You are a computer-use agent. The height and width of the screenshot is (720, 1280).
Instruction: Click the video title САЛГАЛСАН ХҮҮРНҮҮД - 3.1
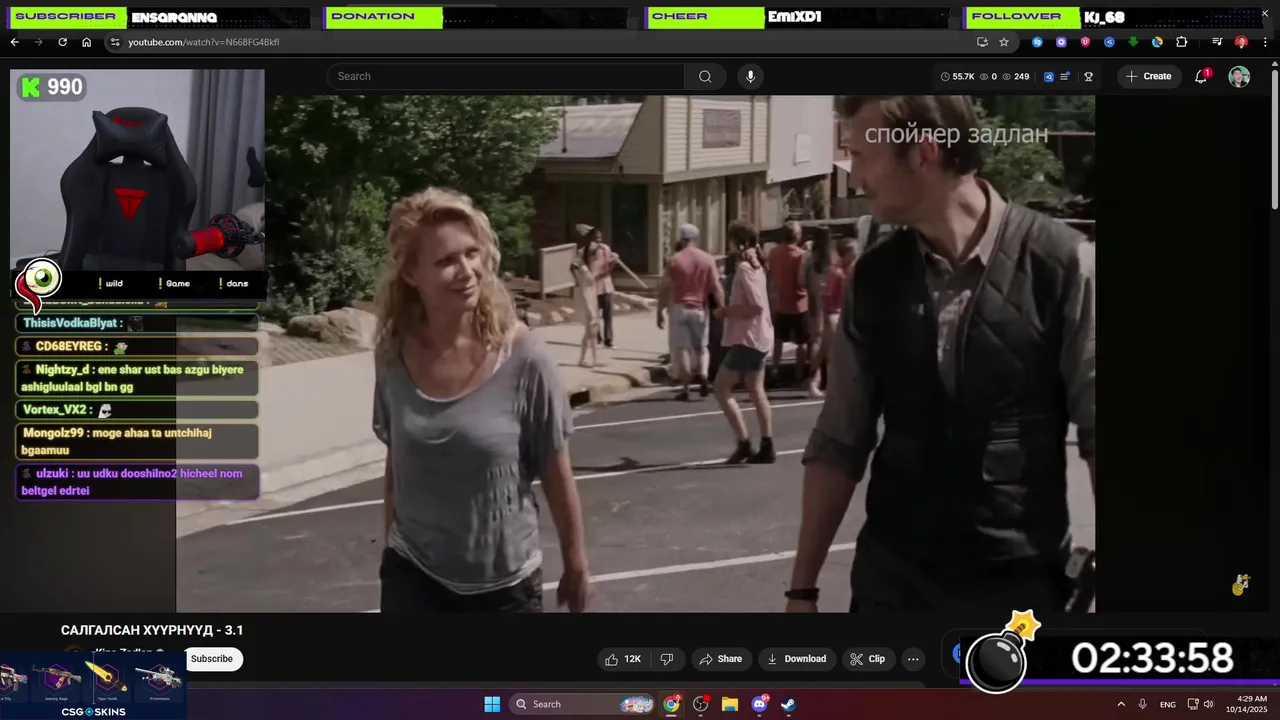(x=152, y=630)
